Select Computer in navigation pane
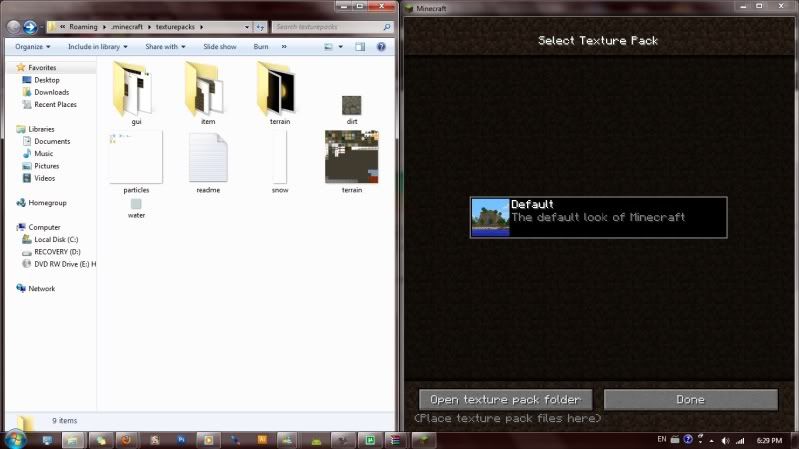The width and height of the screenshot is (799, 449). tap(44, 227)
